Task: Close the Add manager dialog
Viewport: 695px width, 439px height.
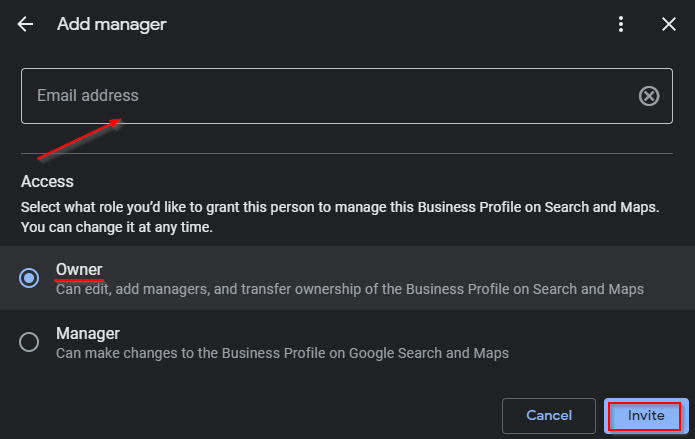Action: (x=669, y=24)
